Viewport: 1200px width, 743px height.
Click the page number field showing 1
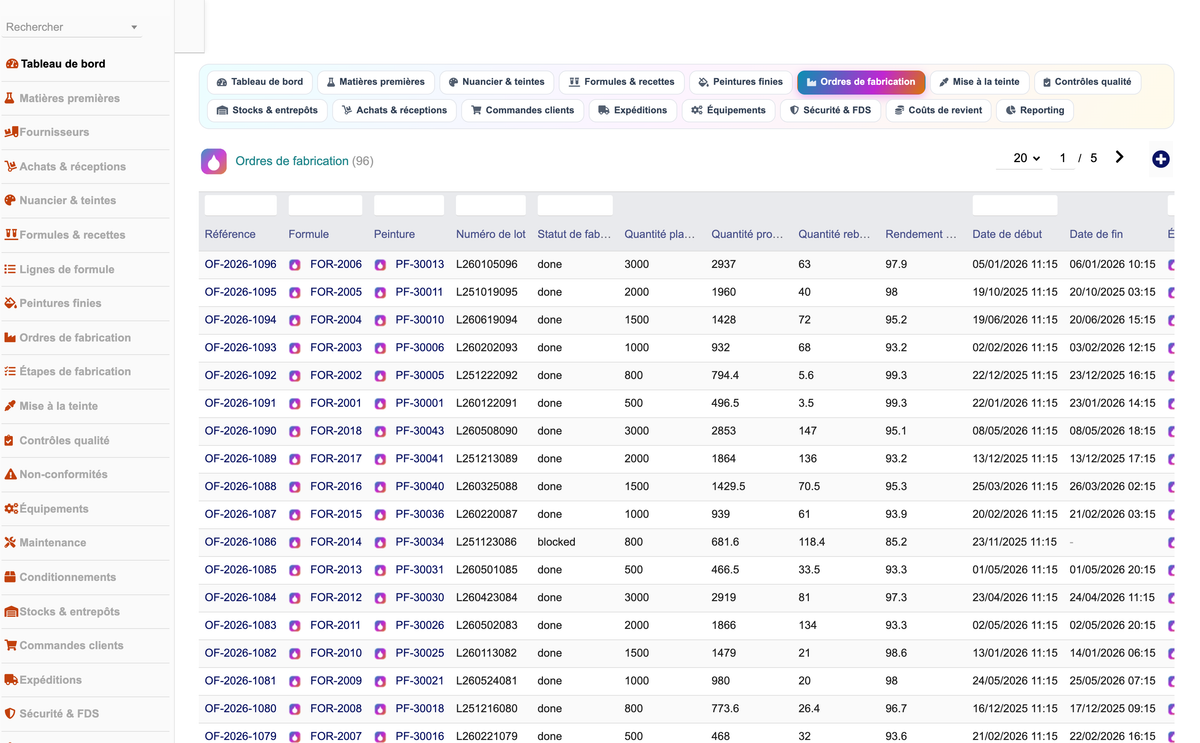tap(1062, 158)
